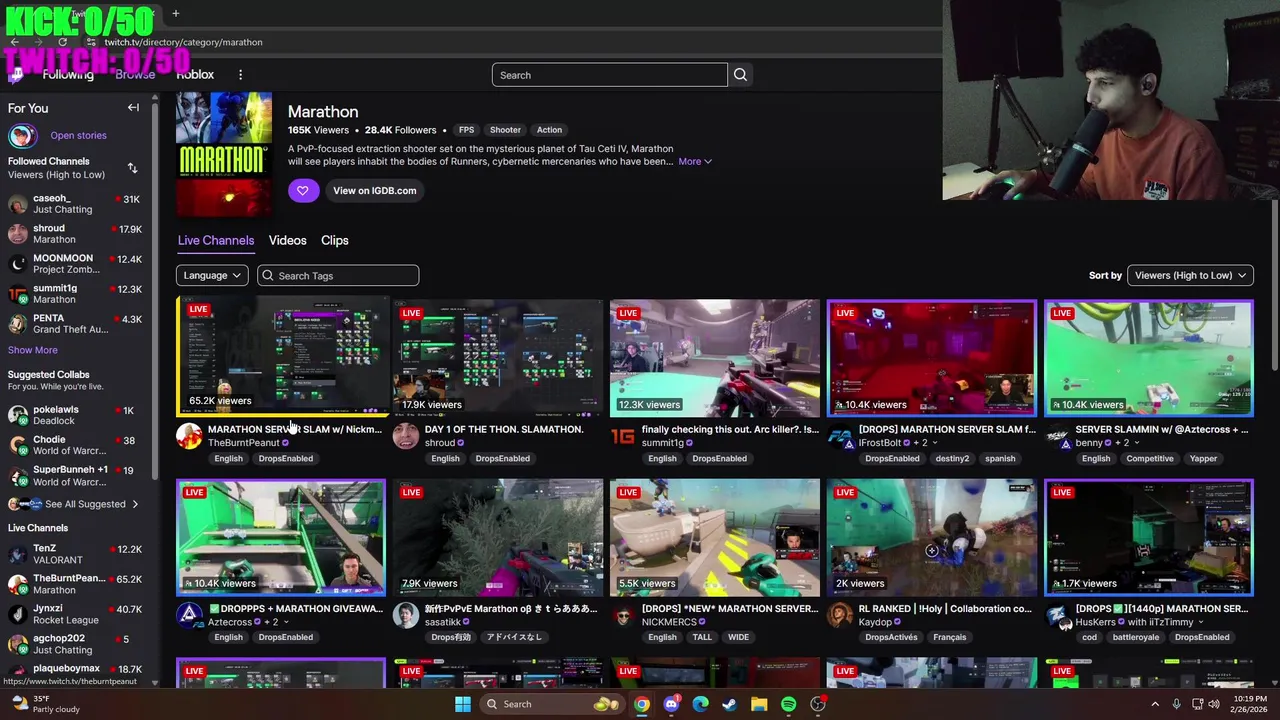Open Kaydop streamer avatar under stream card
Viewport: 1280px width, 720px height.
pyautogui.click(x=840, y=615)
